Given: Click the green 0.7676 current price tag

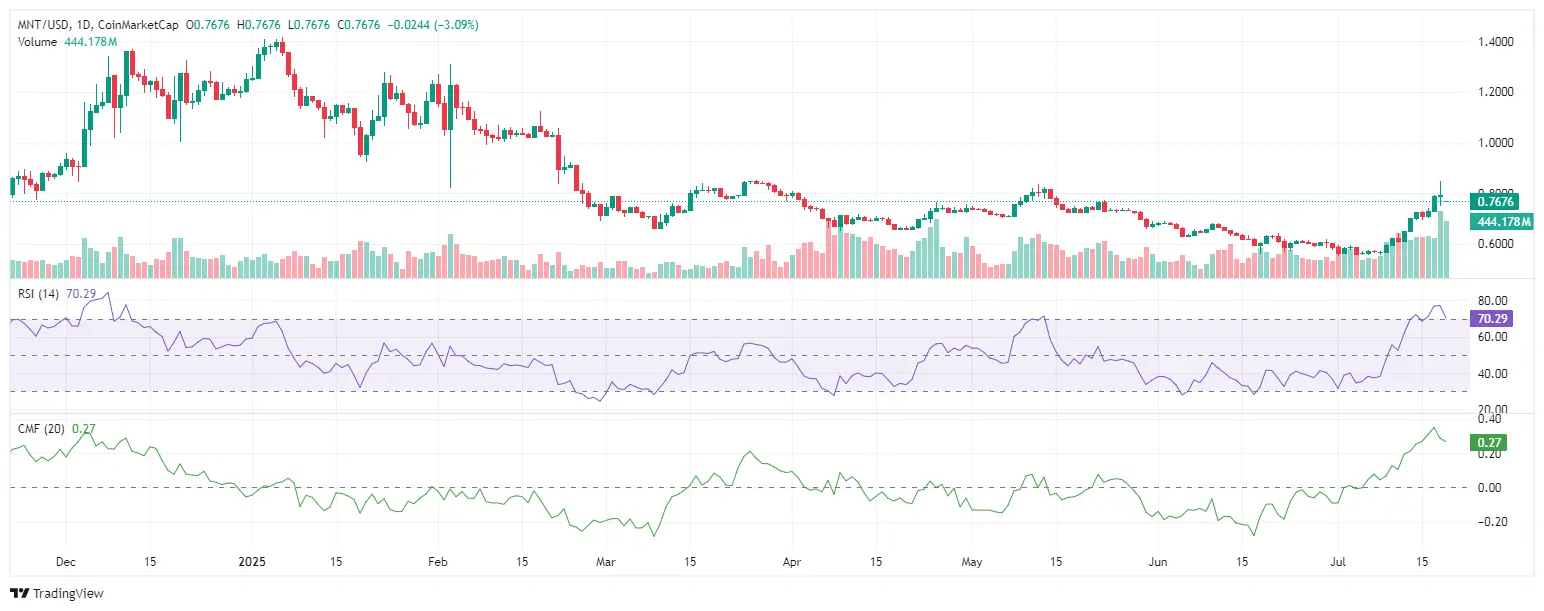Looking at the screenshot, I should pyautogui.click(x=1494, y=201).
